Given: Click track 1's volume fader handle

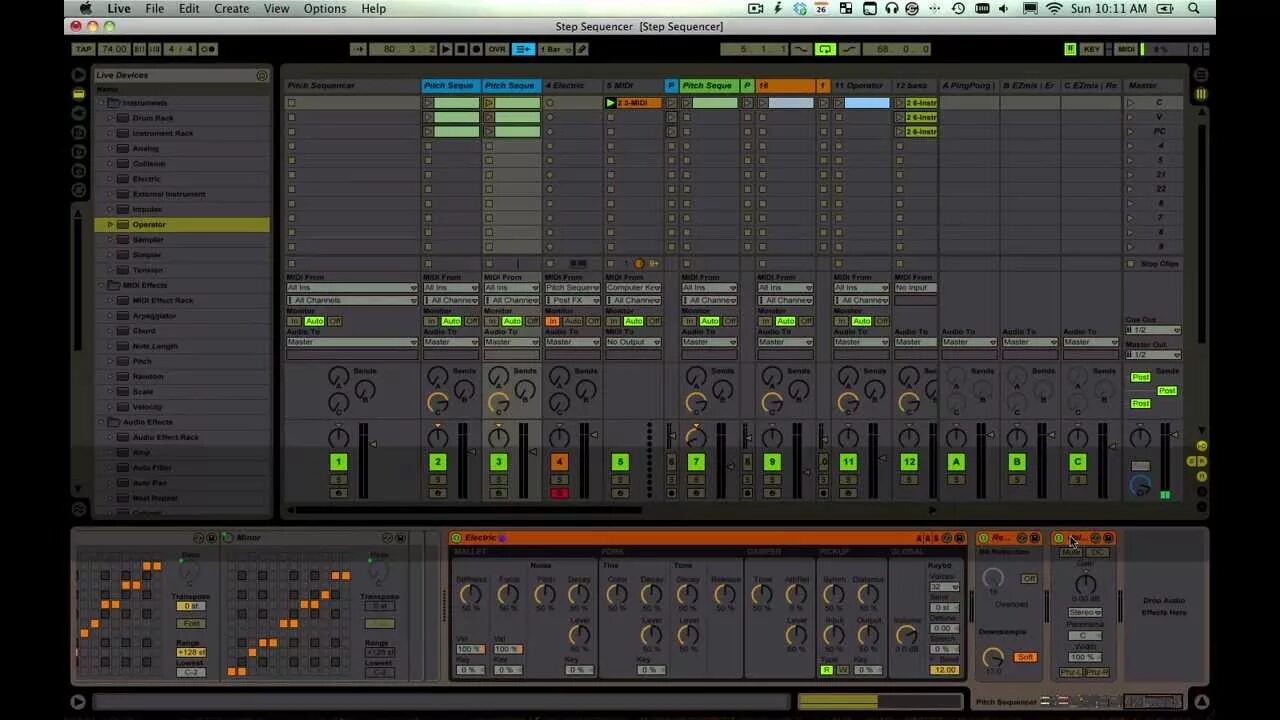Looking at the screenshot, I should (x=373, y=444).
